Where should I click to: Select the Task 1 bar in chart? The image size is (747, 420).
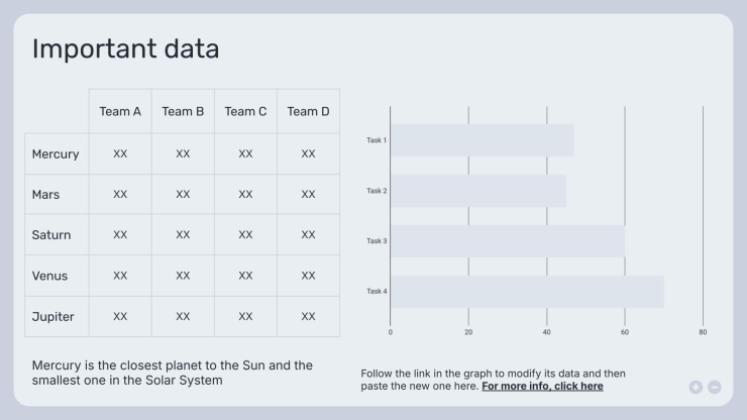pos(481,140)
